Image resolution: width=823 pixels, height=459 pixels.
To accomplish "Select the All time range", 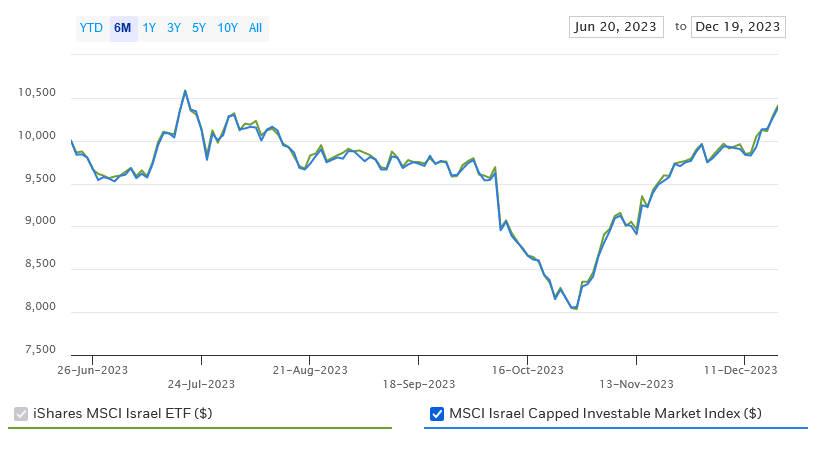I will pyautogui.click(x=255, y=28).
